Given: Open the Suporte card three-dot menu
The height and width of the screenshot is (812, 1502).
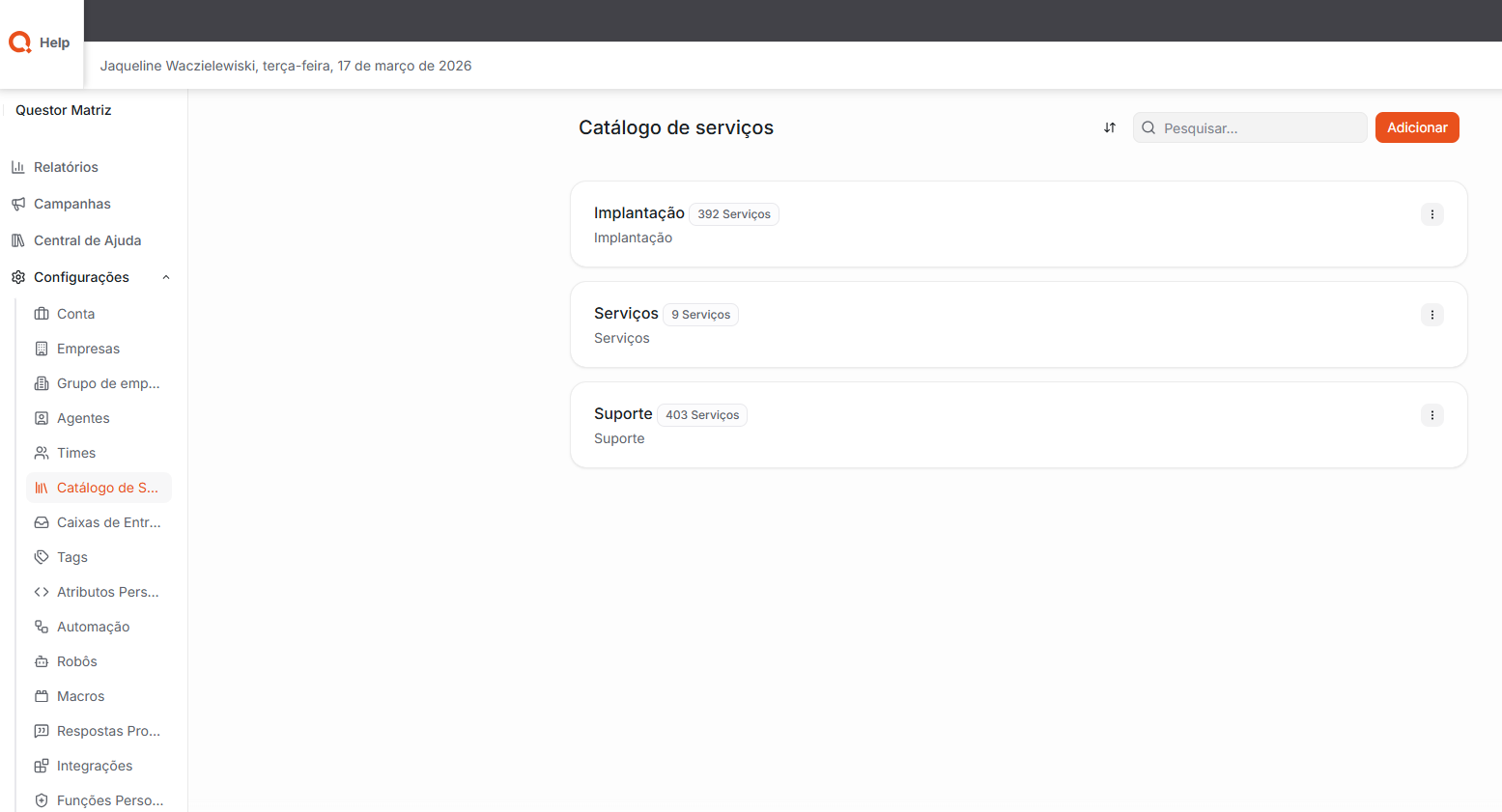Looking at the screenshot, I should point(1431,415).
